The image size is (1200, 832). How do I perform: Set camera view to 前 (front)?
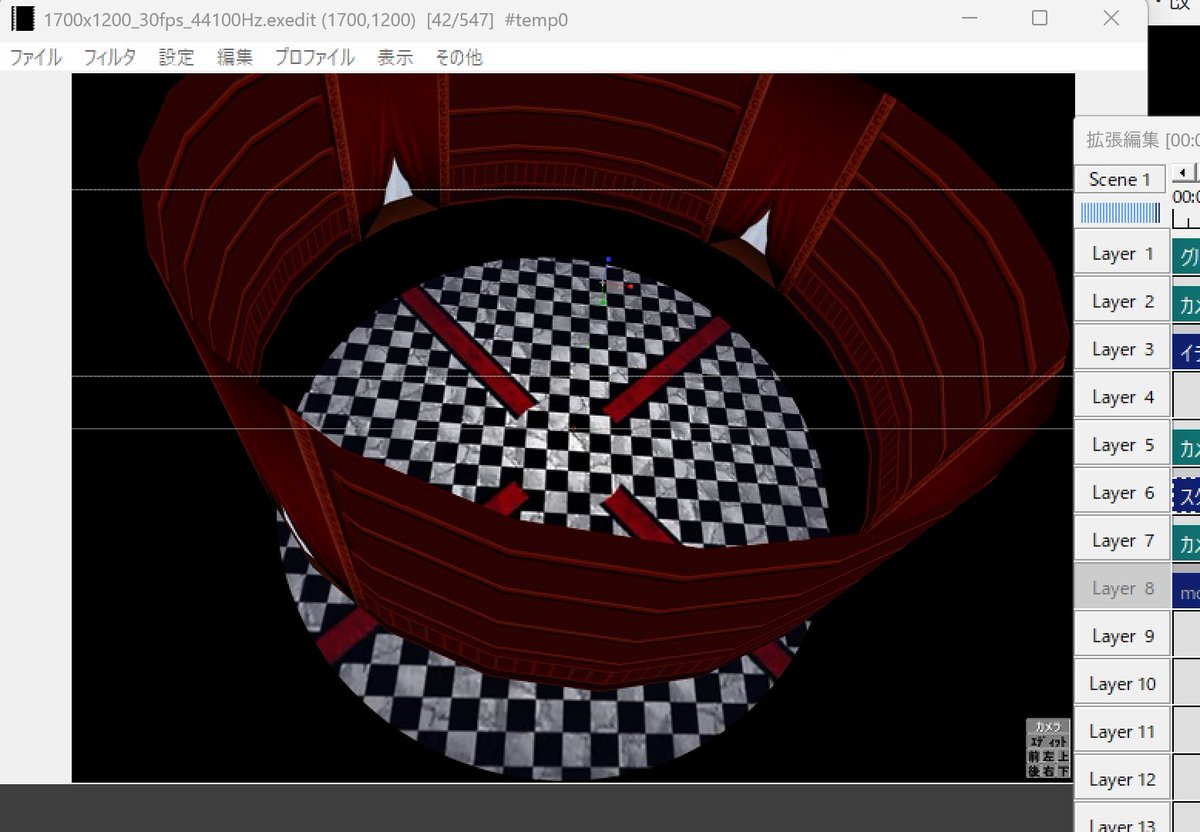[x=1034, y=756]
